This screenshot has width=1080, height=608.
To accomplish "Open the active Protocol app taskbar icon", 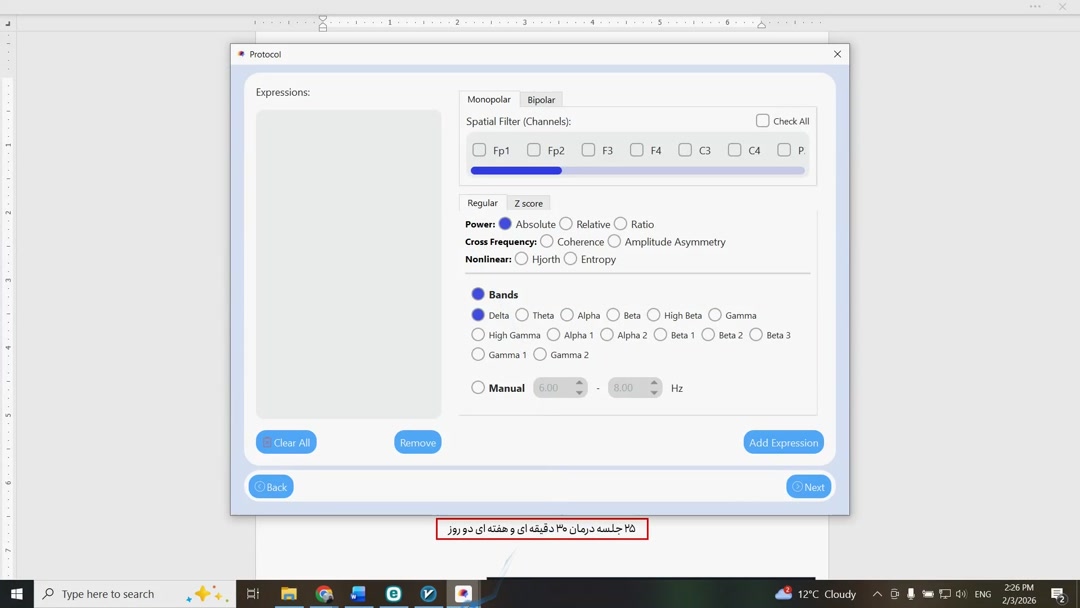I will tap(463, 594).
